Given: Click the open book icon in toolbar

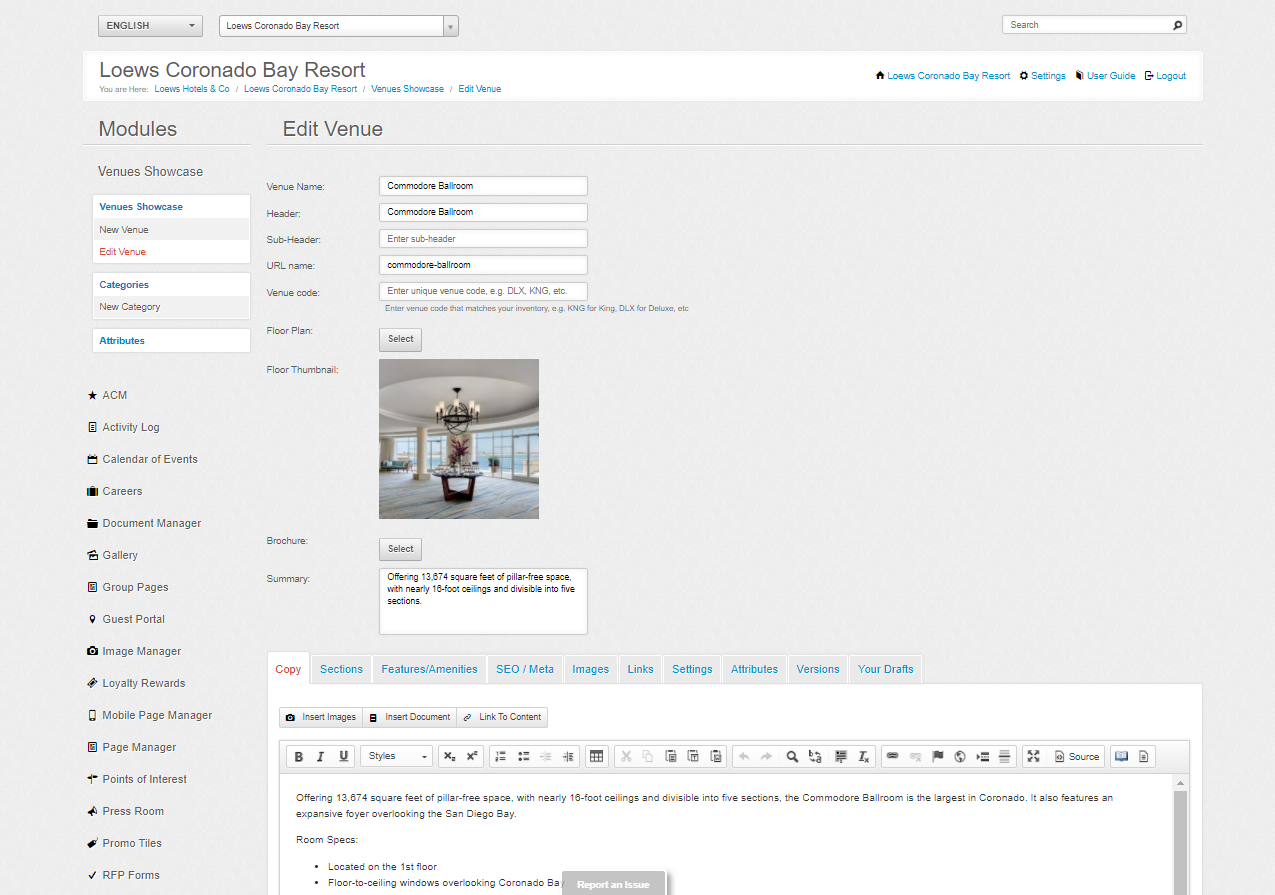Looking at the screenshot, I should [x=1121, y=757].
